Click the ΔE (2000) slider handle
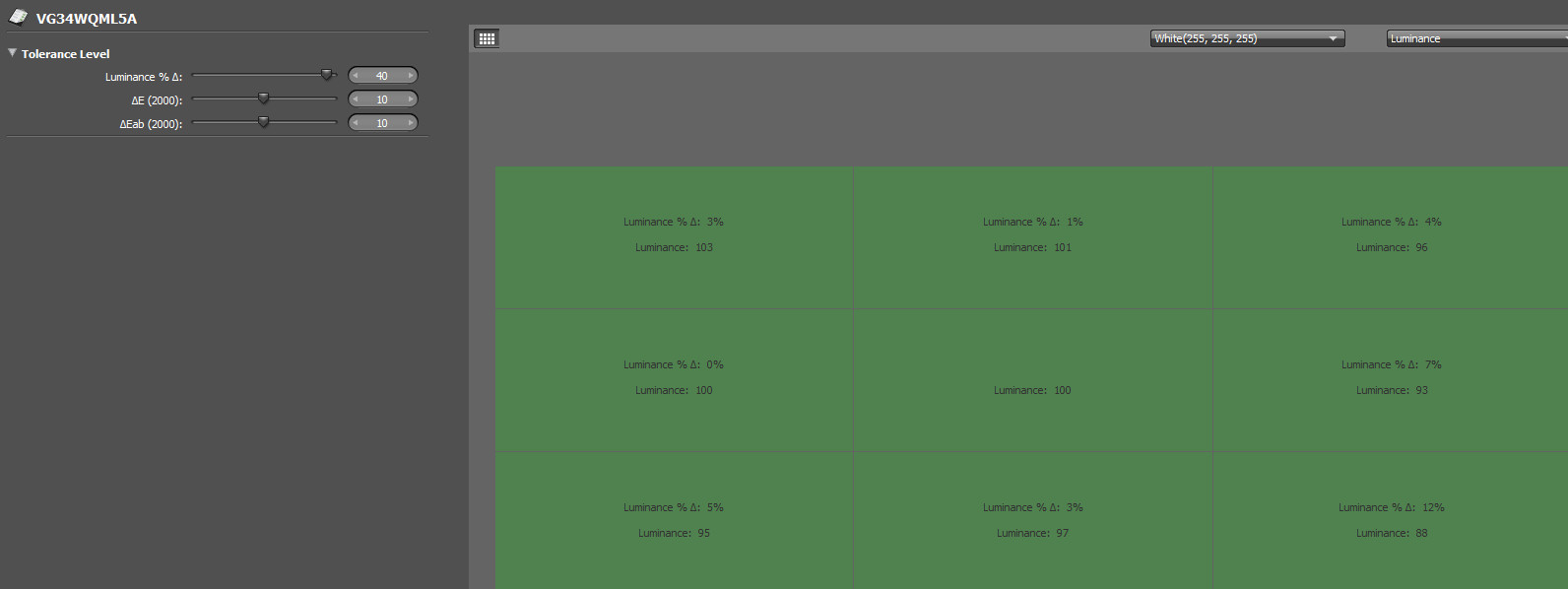This screenshot has width=1568, height=589. (x=263, y=98)
